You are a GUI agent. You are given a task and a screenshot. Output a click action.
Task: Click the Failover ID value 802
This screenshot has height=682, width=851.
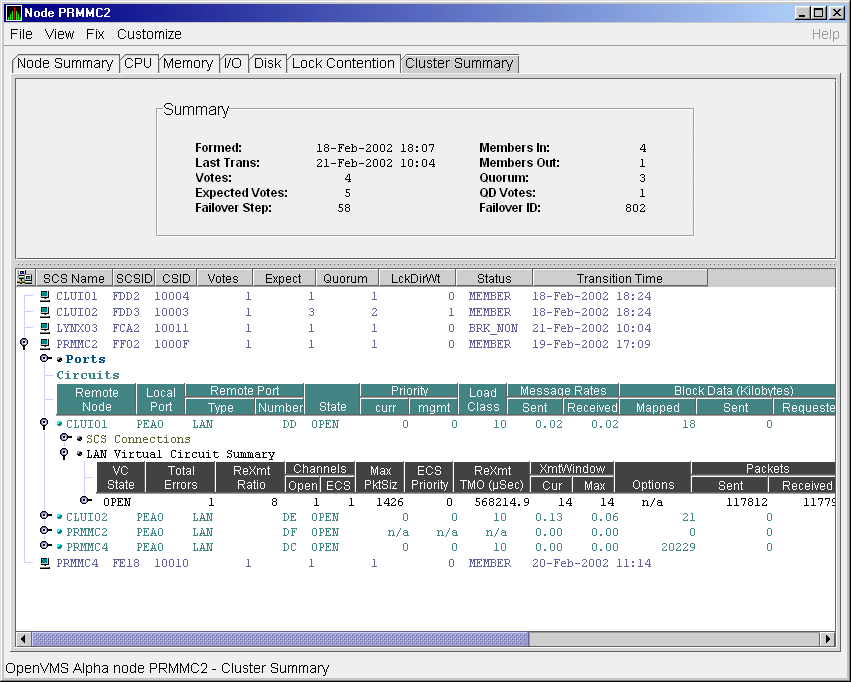(636, 208)
